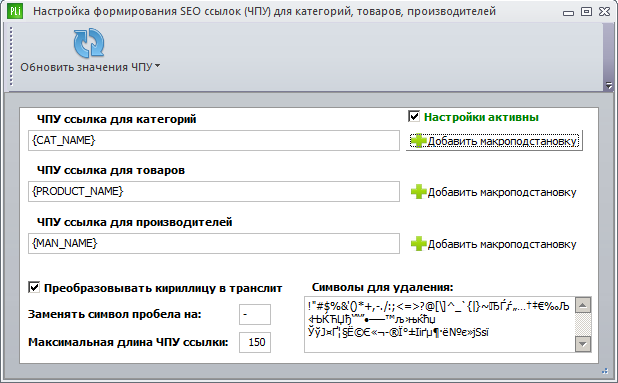The image size is (618, 383).
Task: Click the space replacement character field
Action: point(255,314)
